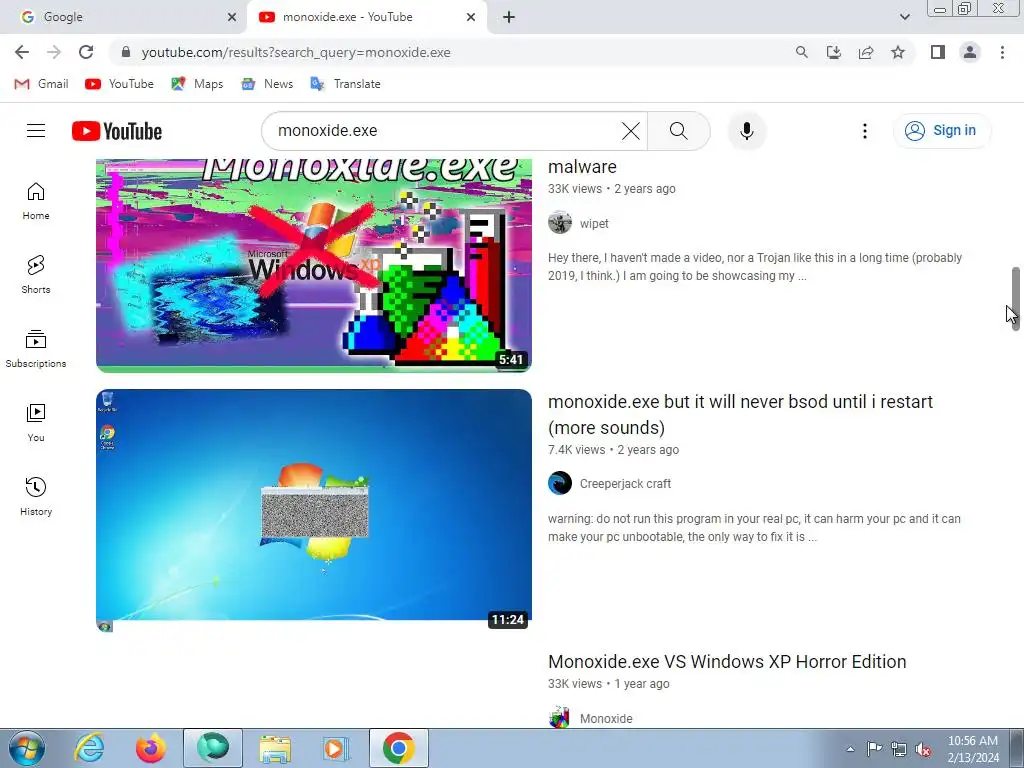
Task: Launch Internet Explorer from taskbar
Action: click(x=89, y=748)
